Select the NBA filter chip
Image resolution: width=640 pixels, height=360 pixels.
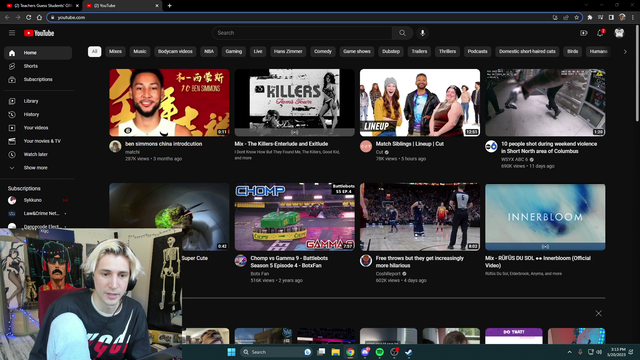pos(209,51)
